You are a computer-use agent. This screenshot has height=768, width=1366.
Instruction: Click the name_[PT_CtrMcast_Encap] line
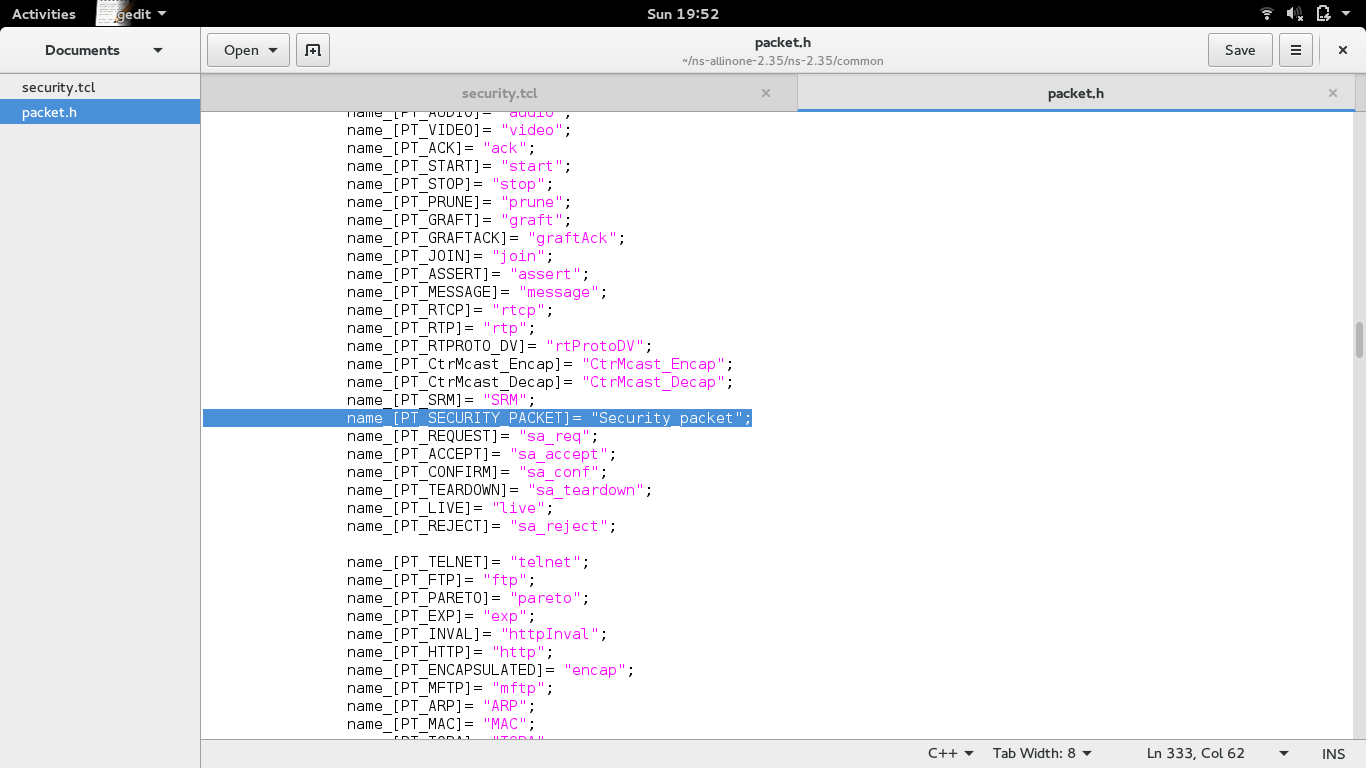point(540,364)
